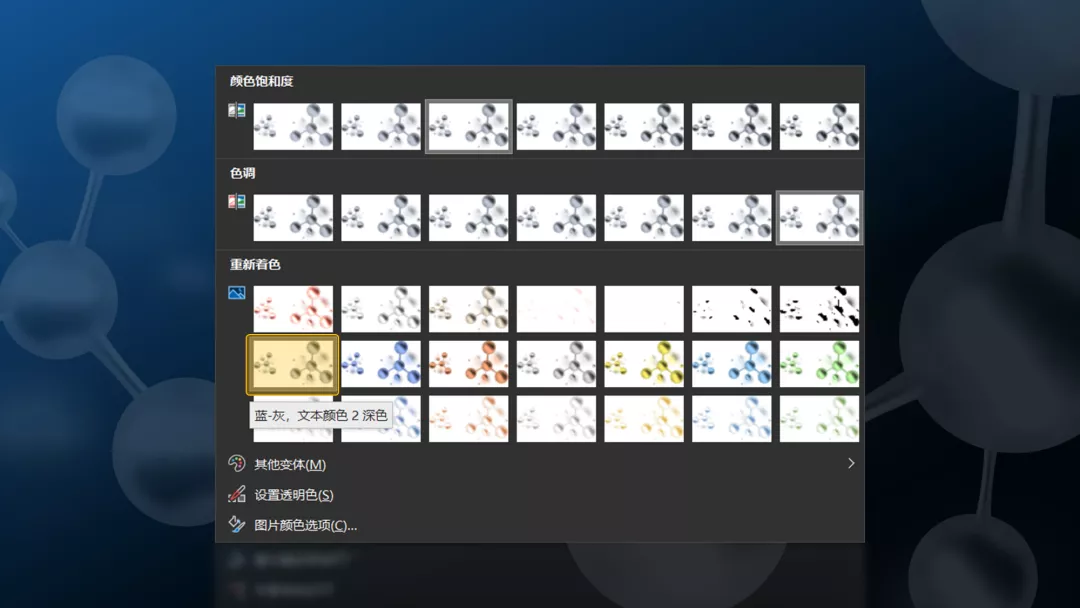Apply the dark green recolor thumbnail
Viewport: 1080px width, 608px height.
pos(819,364)
